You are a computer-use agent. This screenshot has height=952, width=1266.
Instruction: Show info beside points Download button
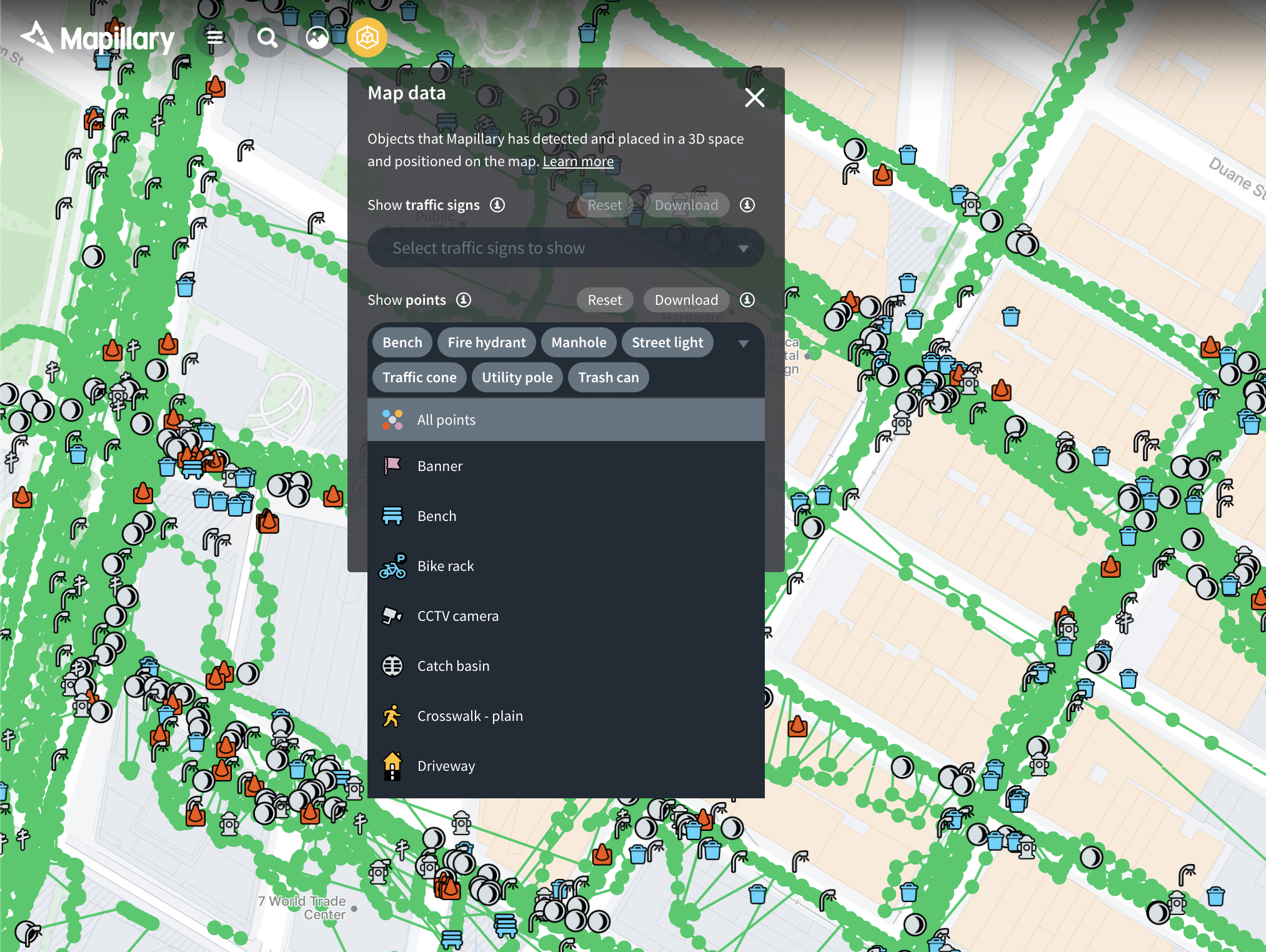point(747,300)
